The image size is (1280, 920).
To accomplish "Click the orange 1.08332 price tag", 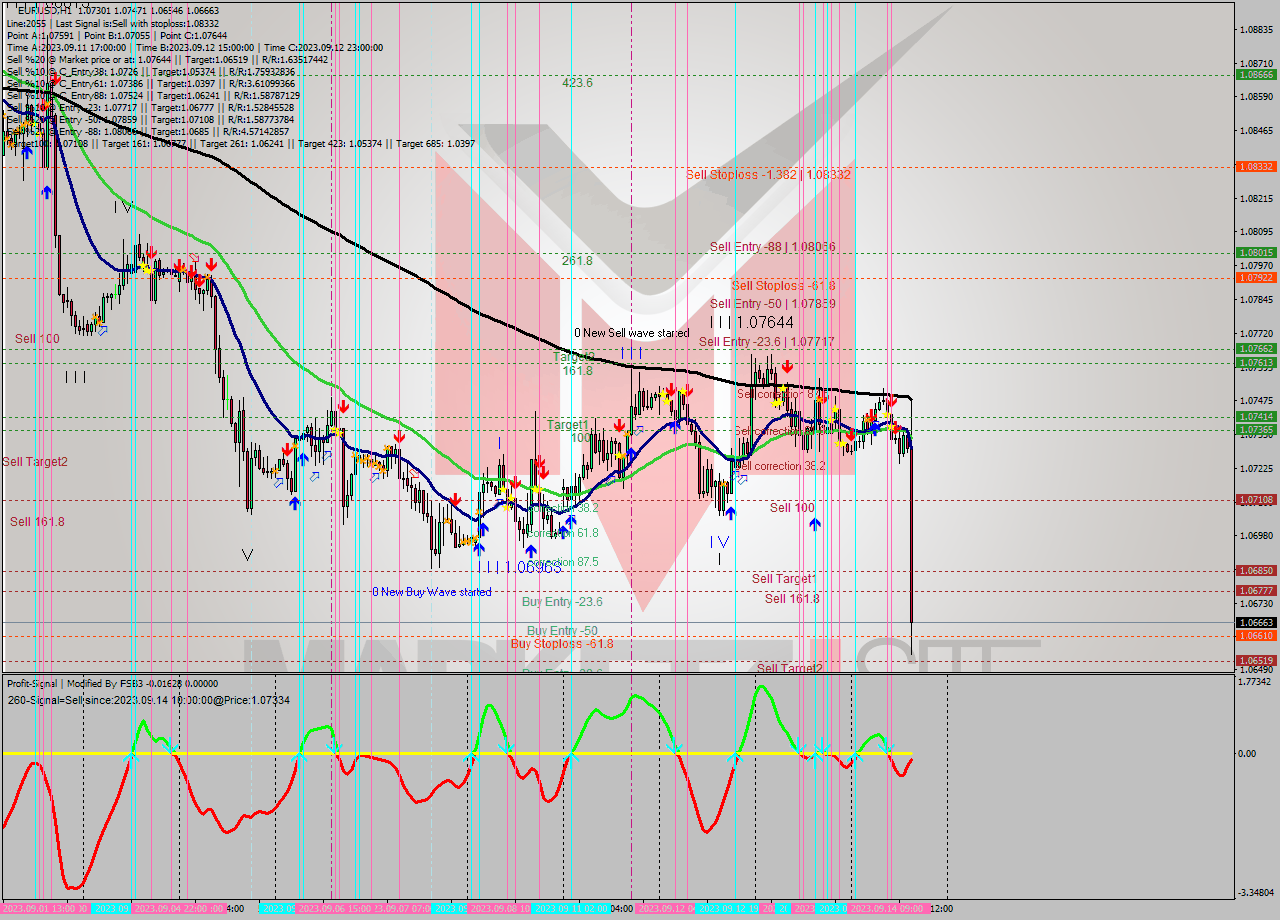I will (x=1255, y=166).
